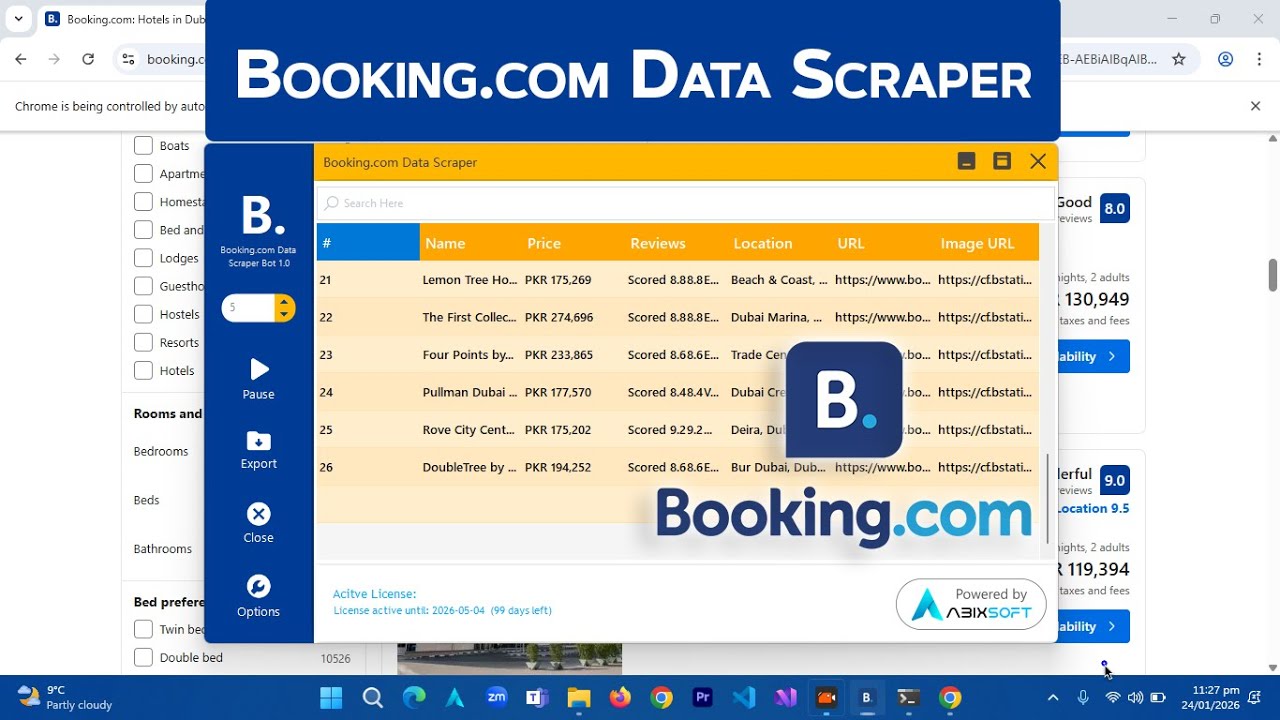This screenshot has height=720, width=1280.
Task: Click location Dubai Marina cell
Action: [x=776, y=317]
